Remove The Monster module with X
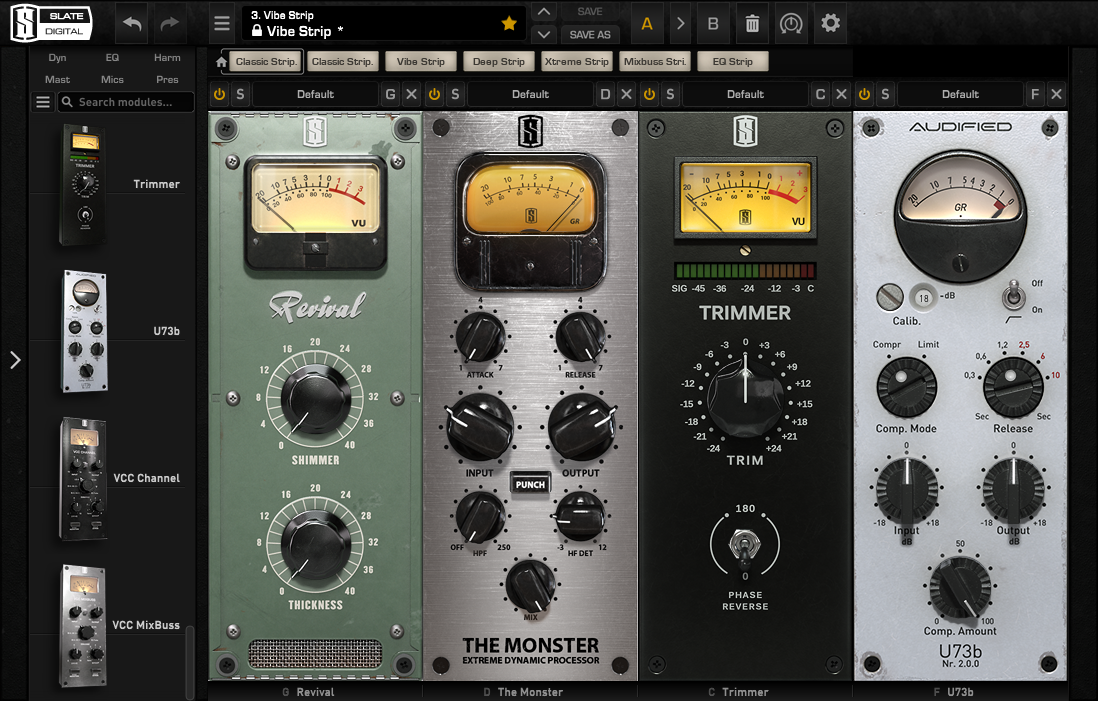Viewport: 1098px width, 701px height. click(627, 94)
